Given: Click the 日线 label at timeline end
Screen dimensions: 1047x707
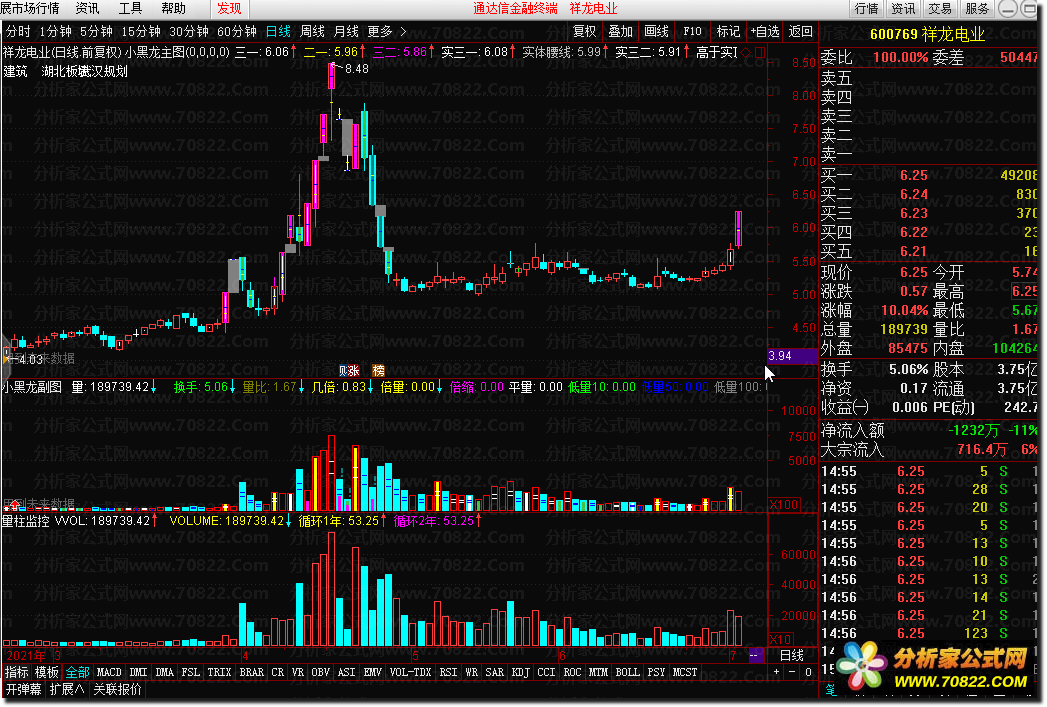Looking at the screenshot, I should pyautogui.click(x=792, y=656).
